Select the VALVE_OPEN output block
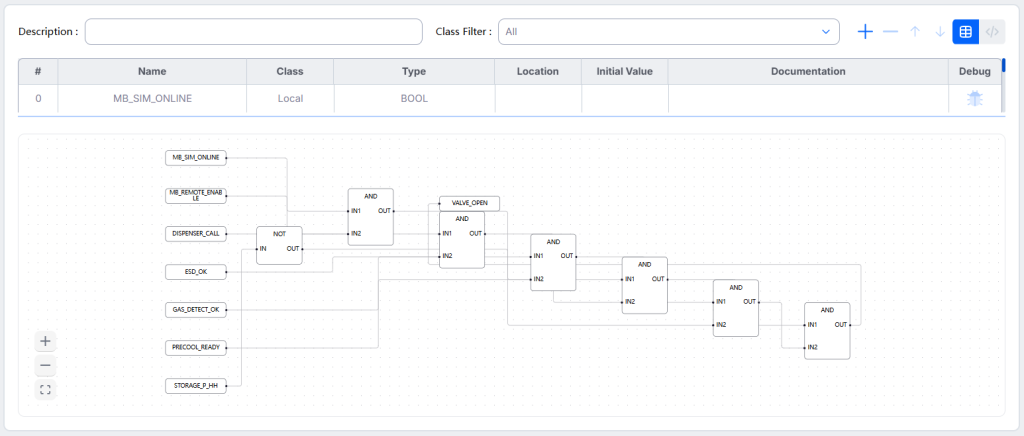1024x436 pixels. coord(469,203)
